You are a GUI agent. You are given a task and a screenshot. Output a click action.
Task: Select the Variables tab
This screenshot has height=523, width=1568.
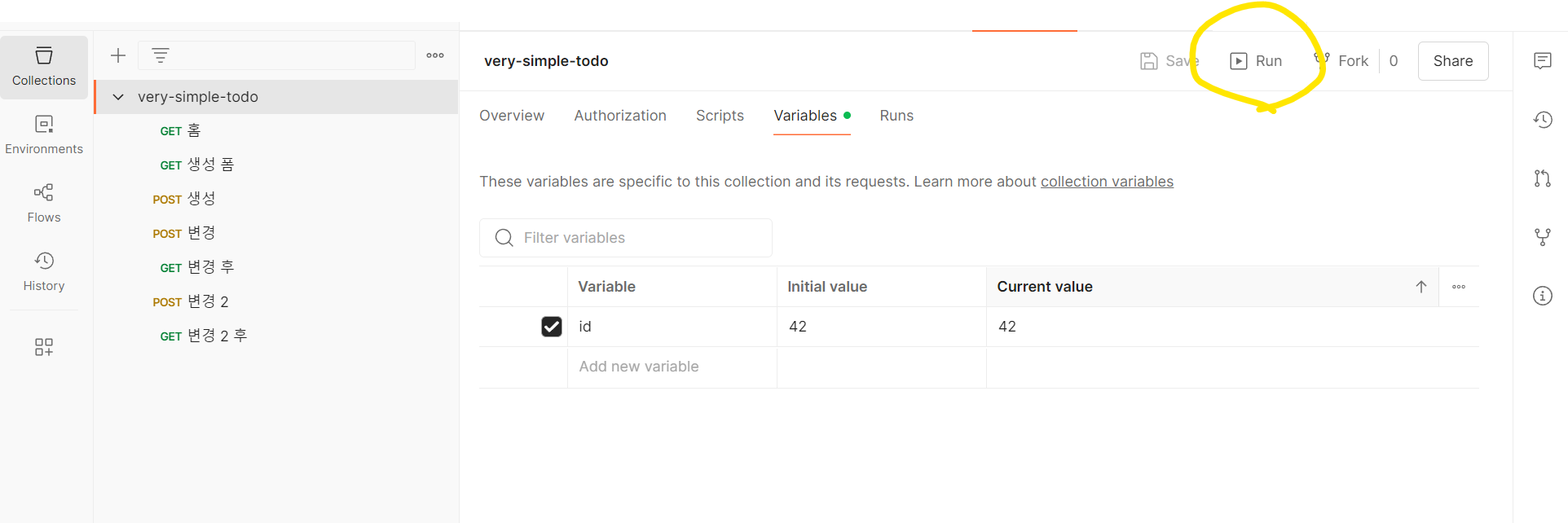pos(812,116)
